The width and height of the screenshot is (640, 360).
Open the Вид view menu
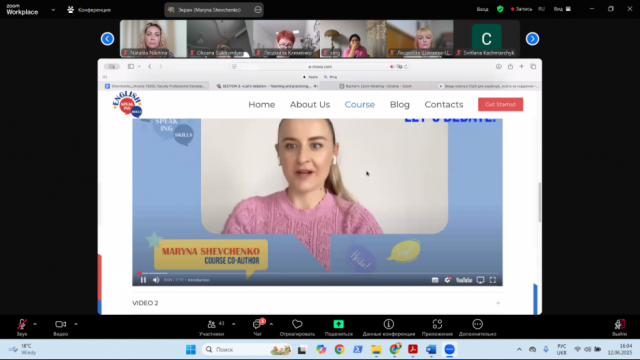[562, 9]
